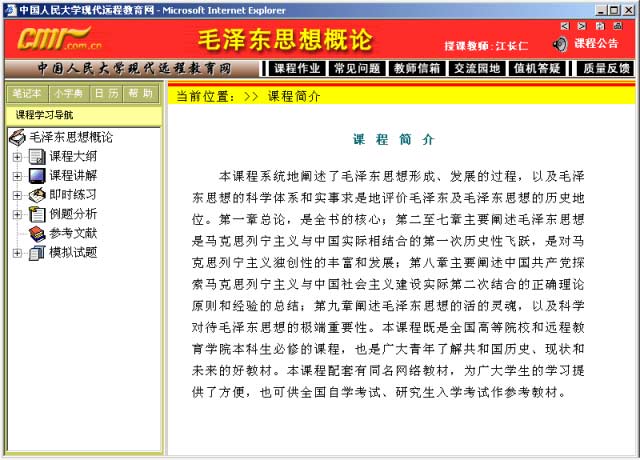Expand the 即时练习 tree node
640x460 pixels.
click(17, 195)
